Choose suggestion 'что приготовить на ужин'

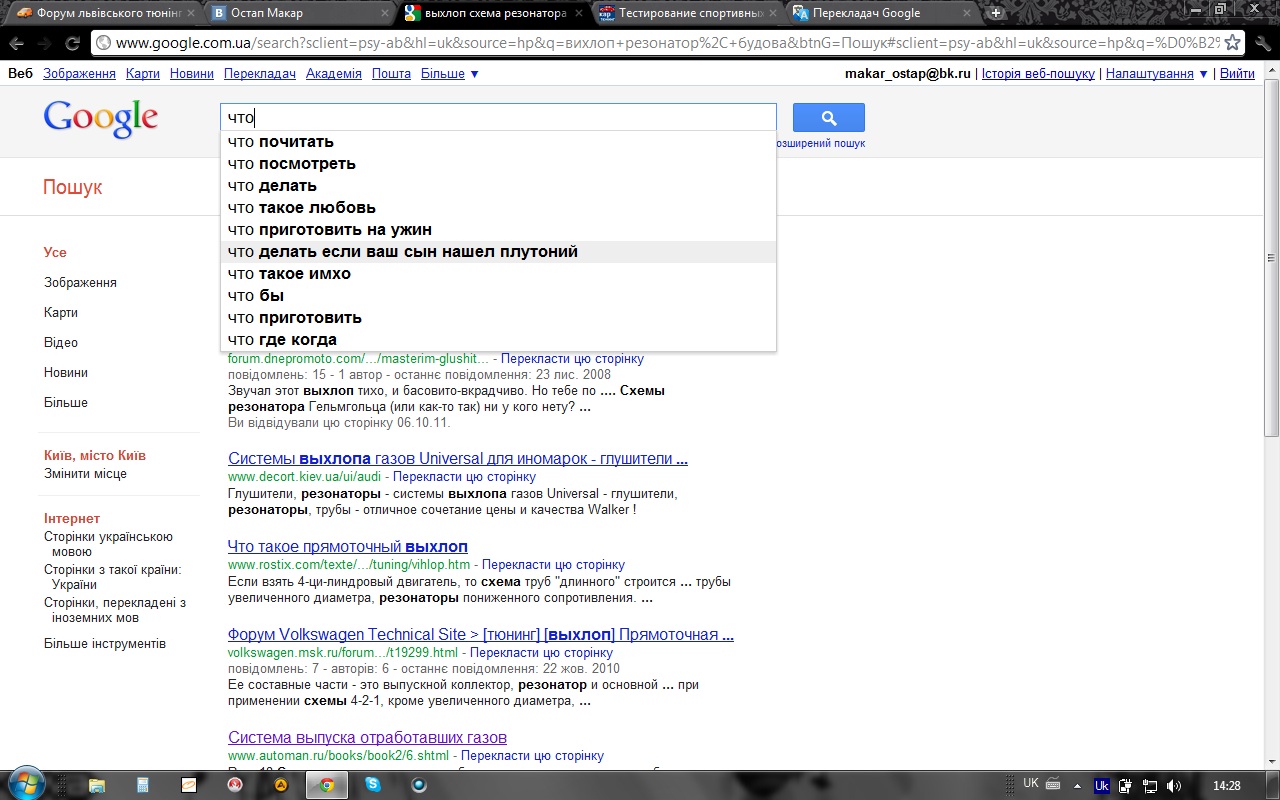498,230
